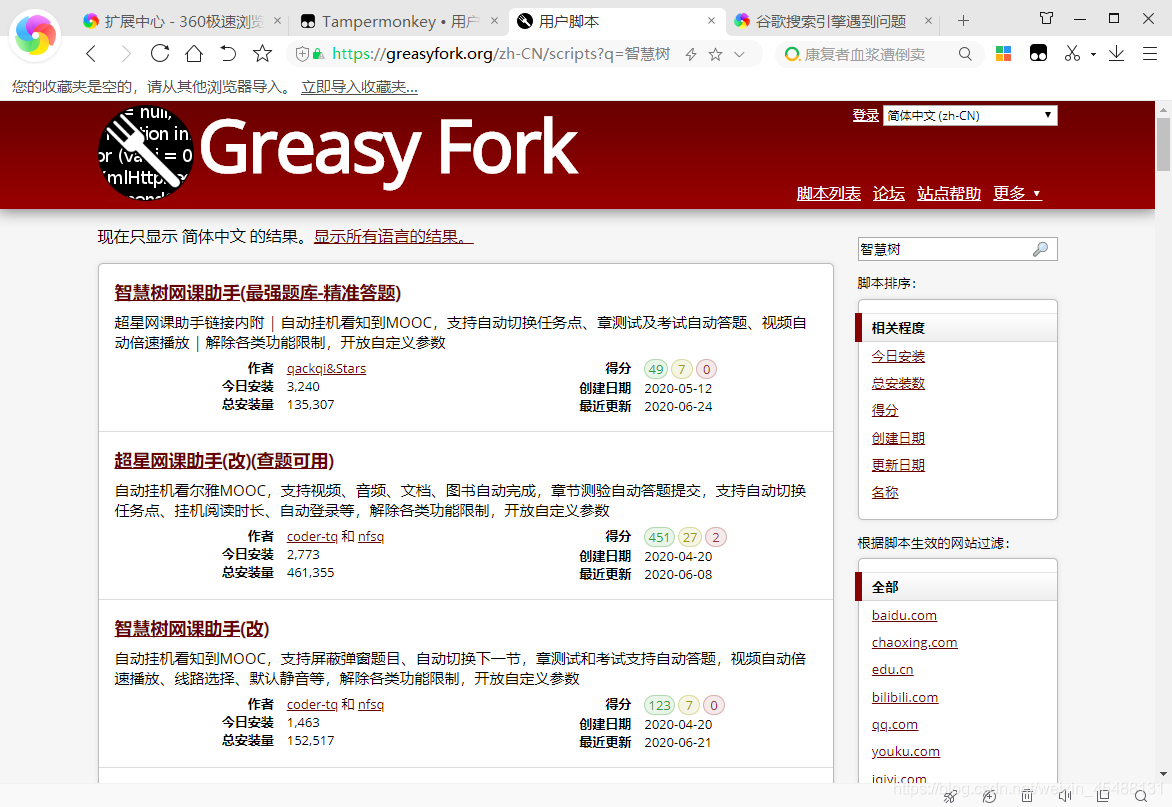Open 智慧树网课助手(最强题库-精准答题) script
The width and height of the screenshot is (1172, 807).
(x=258, y=293)
